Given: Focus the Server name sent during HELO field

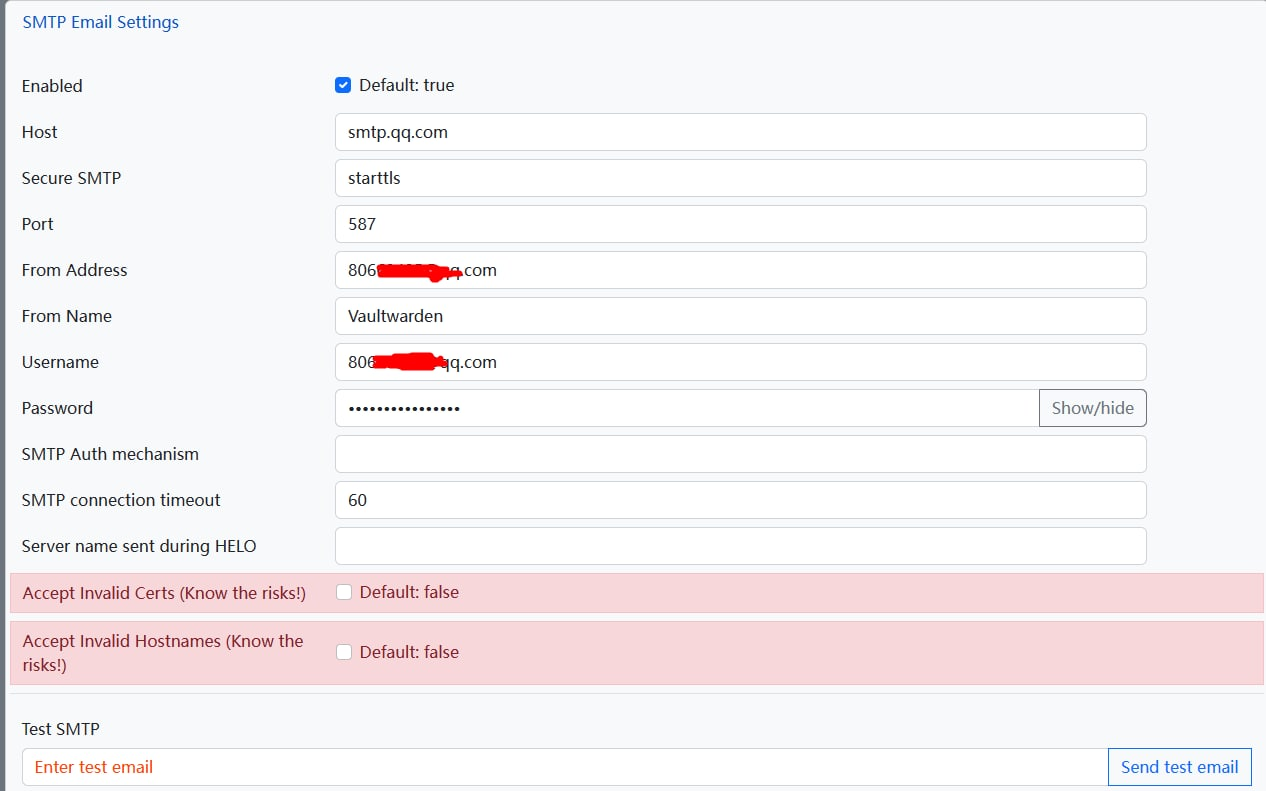Looking at the screenshot, I should point(740,546).
